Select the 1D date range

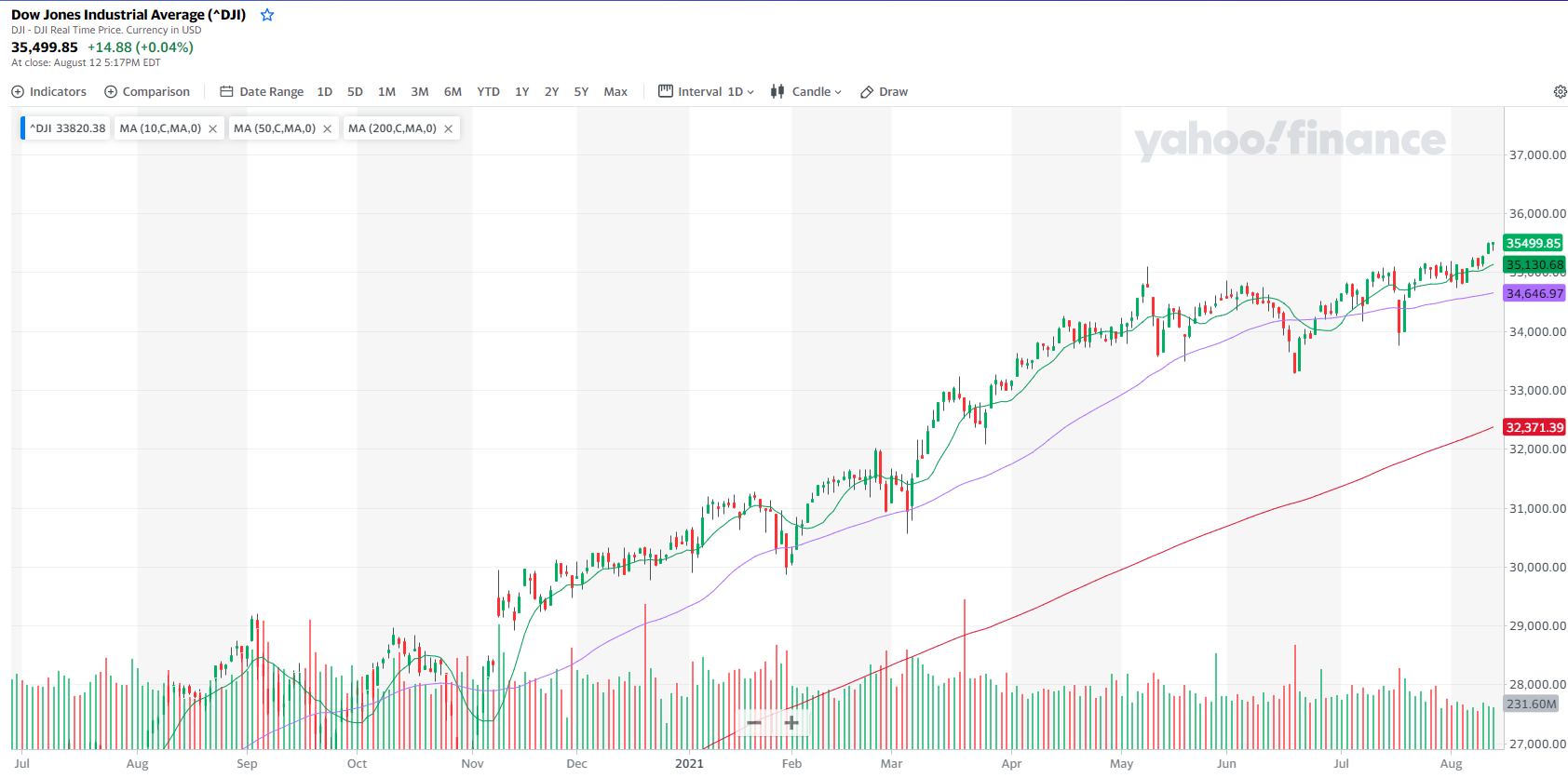(x=325, y=91)
